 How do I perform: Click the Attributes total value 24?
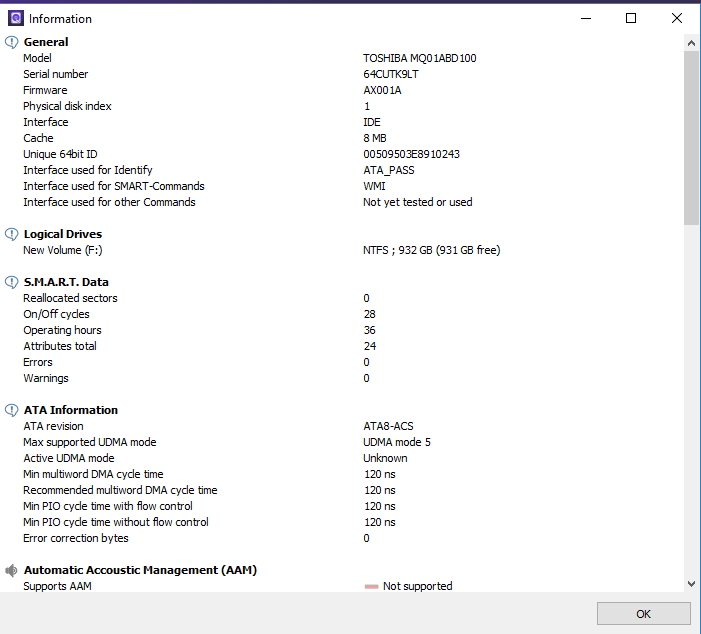tap(370, 346)
